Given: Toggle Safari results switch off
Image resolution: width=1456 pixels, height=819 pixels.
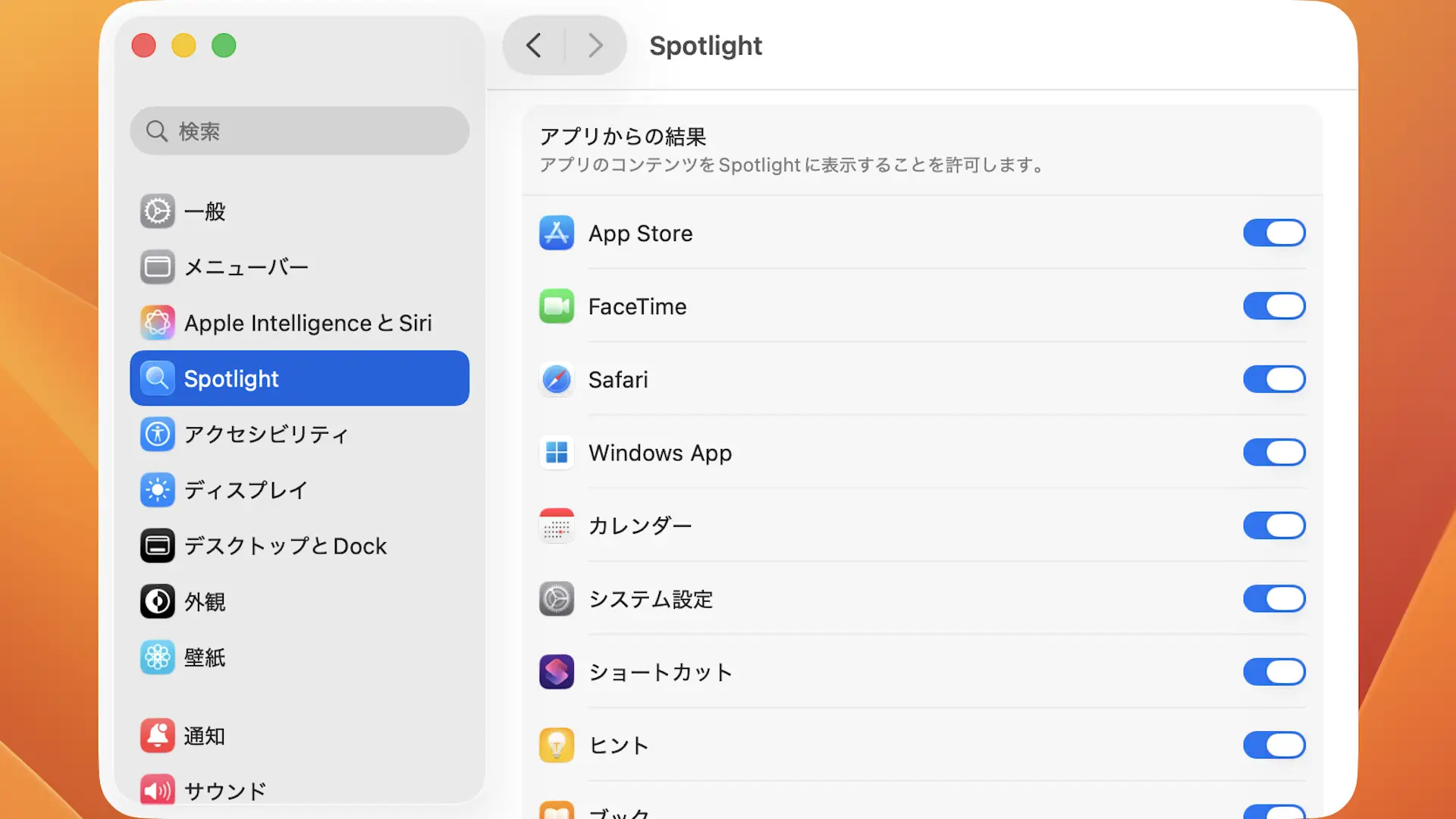Looking at the screenshot, I should [1273, 379].
